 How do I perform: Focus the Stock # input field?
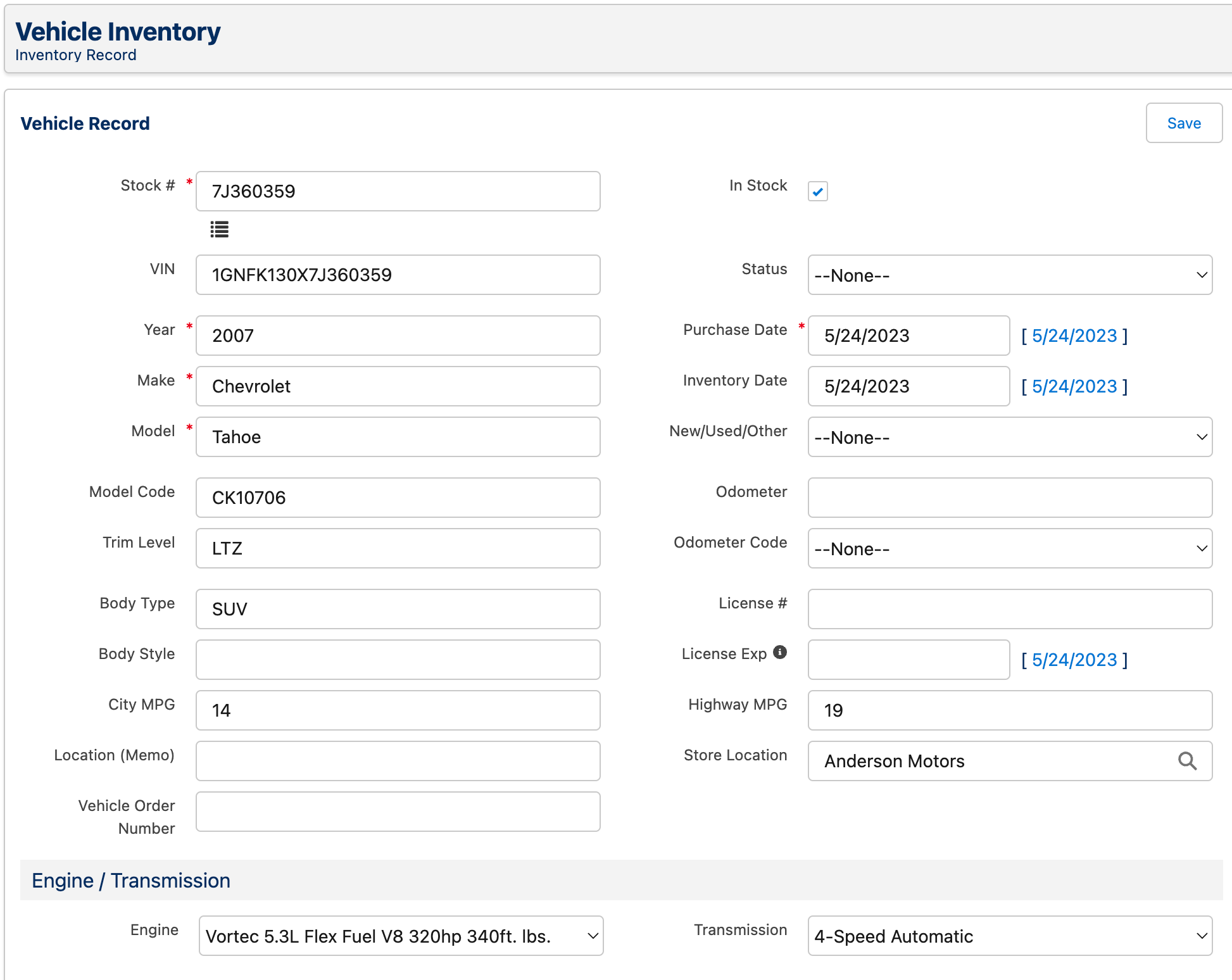point(398,191)
